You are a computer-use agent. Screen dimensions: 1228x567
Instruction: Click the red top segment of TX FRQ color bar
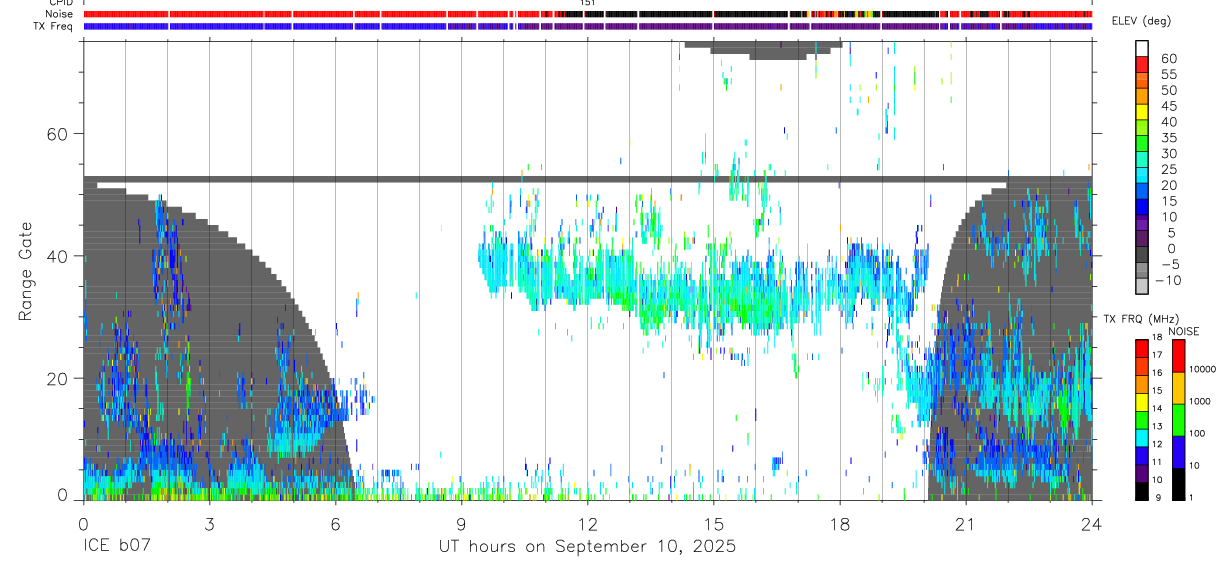[1141, 349]
